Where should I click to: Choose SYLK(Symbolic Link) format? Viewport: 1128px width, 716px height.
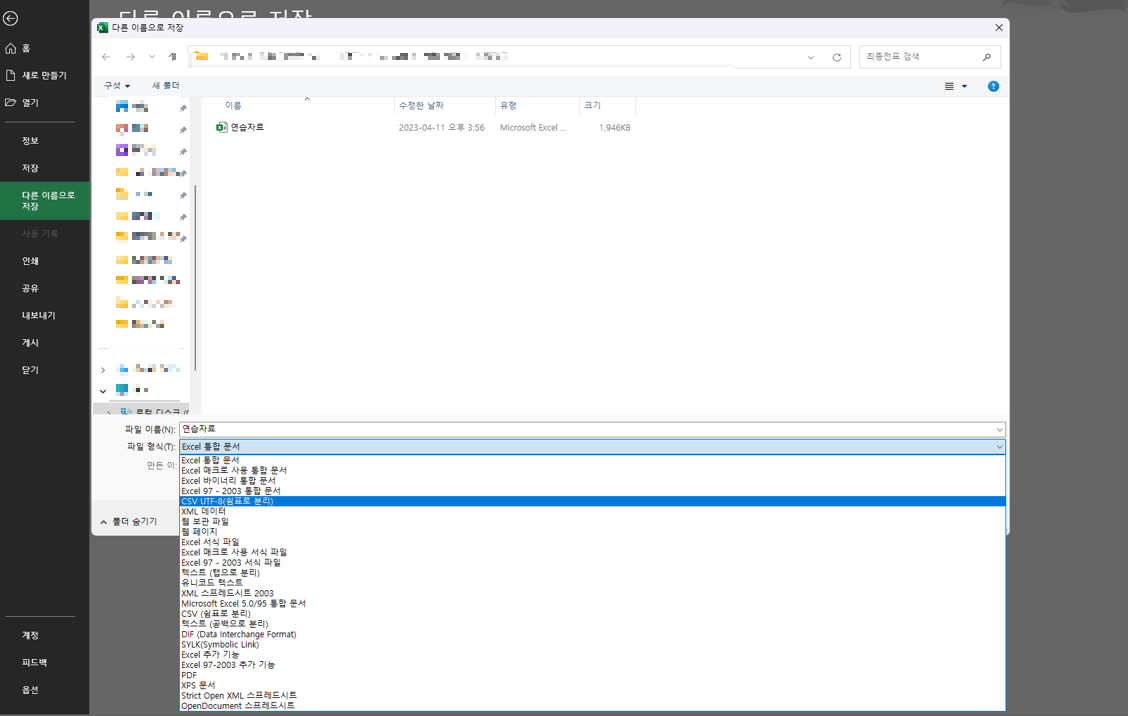click(x=592, y=645)
